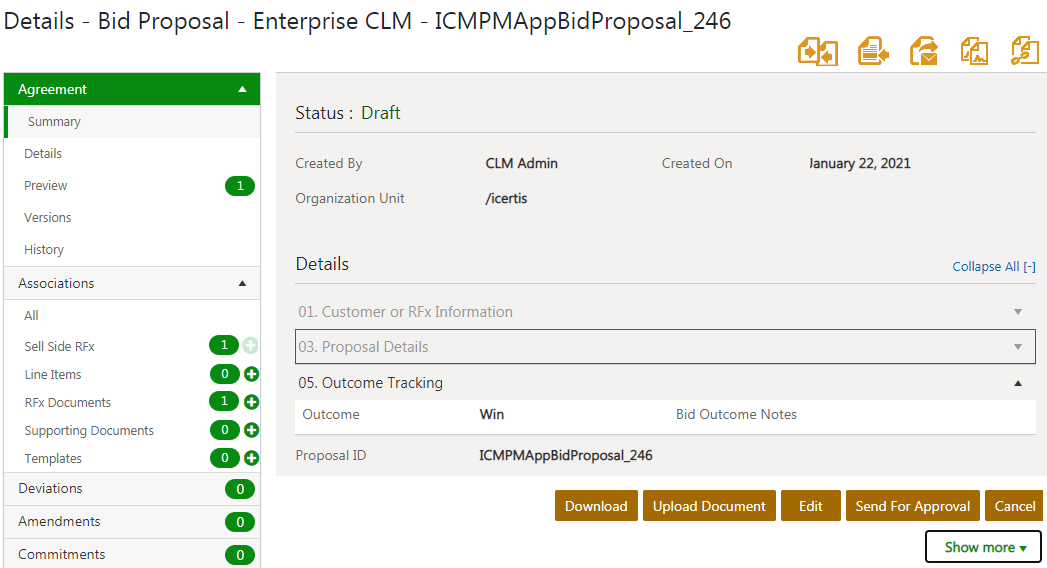
Task: Add a Template using the plus icon
Action: [x=251, y=458]
